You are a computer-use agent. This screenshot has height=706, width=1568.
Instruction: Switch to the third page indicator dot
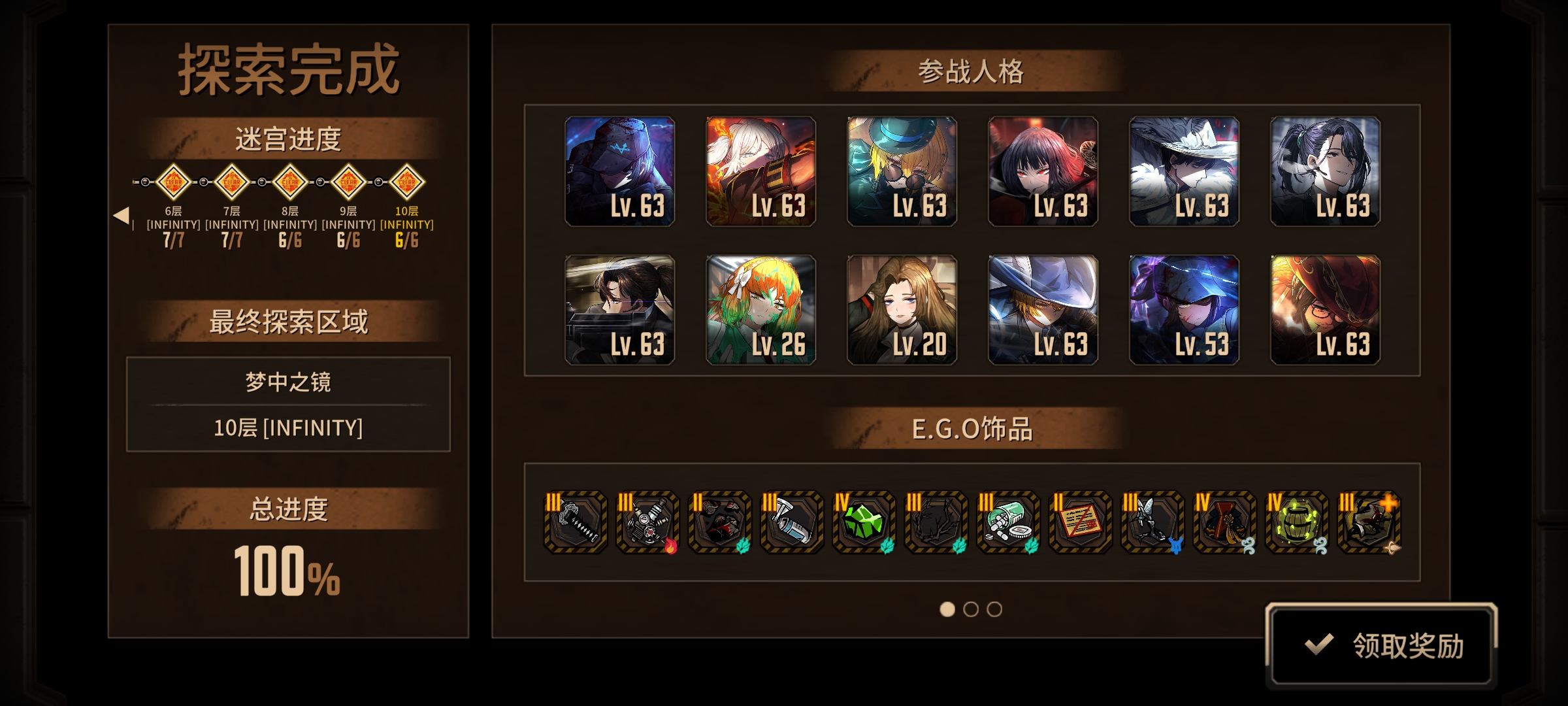pyautogui.click(x=994, y=609)
